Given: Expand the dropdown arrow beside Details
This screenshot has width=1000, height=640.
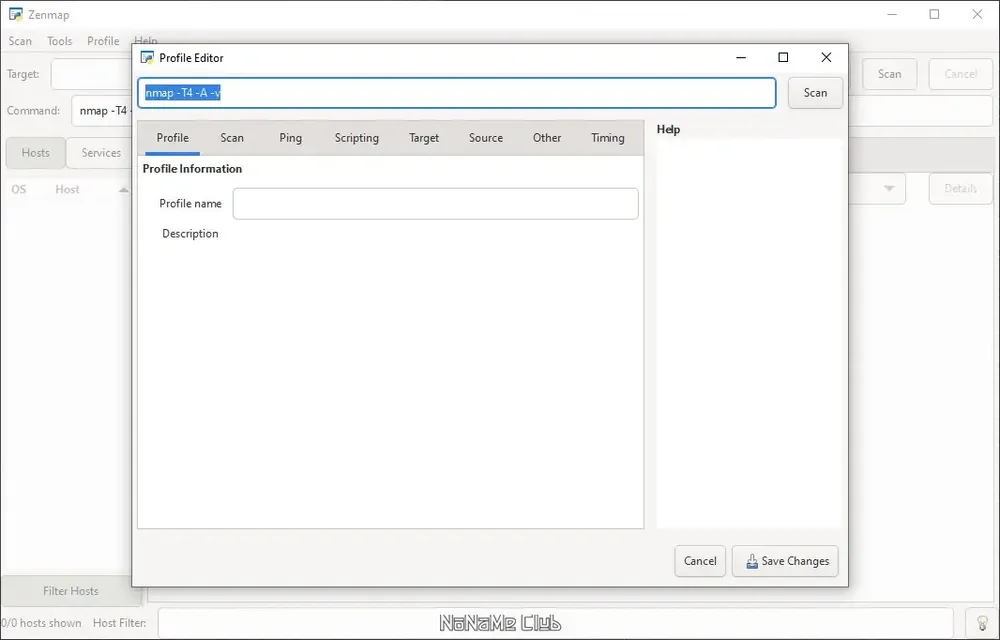Looking at the screenshot, I should (889, 189).
